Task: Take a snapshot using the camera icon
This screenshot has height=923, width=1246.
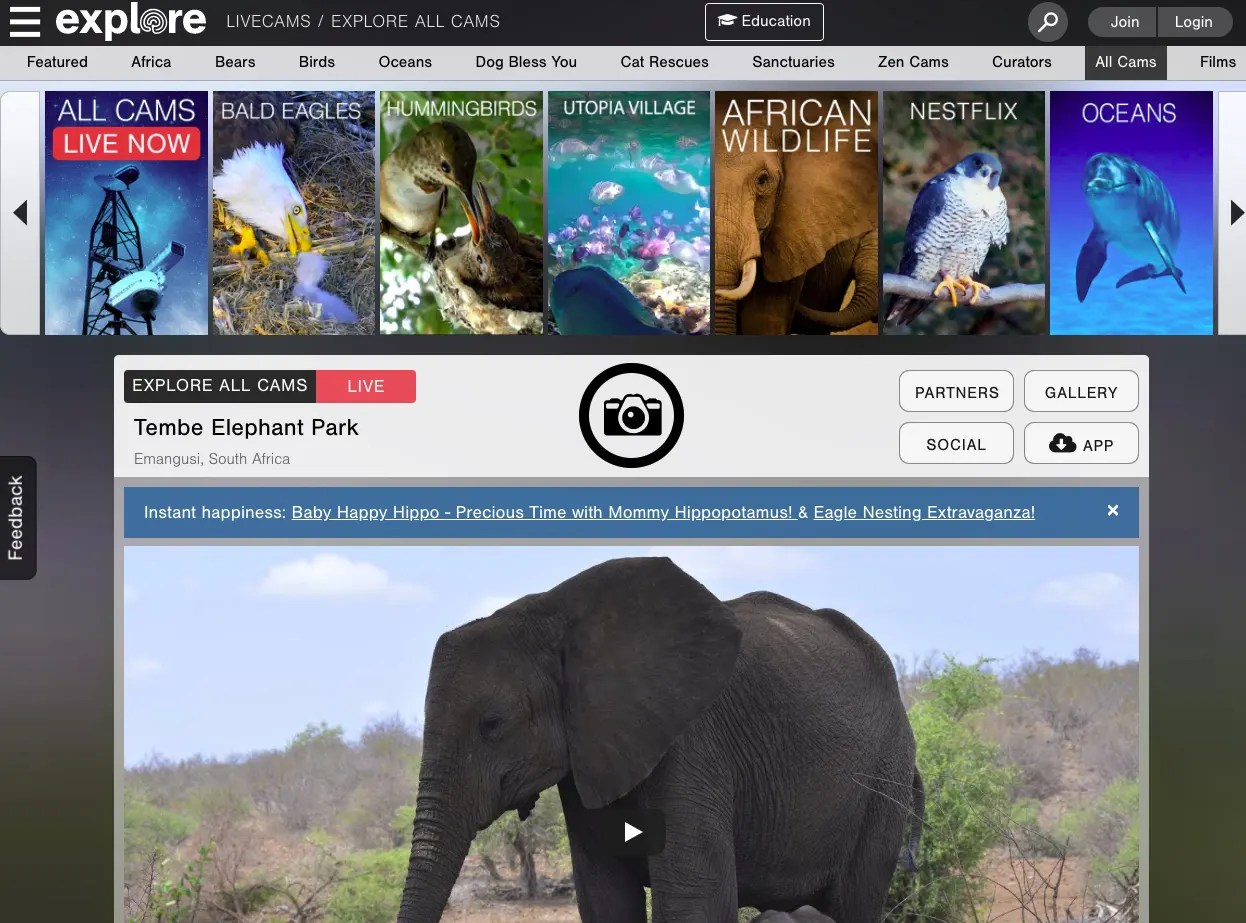Action: click(631, 415)
